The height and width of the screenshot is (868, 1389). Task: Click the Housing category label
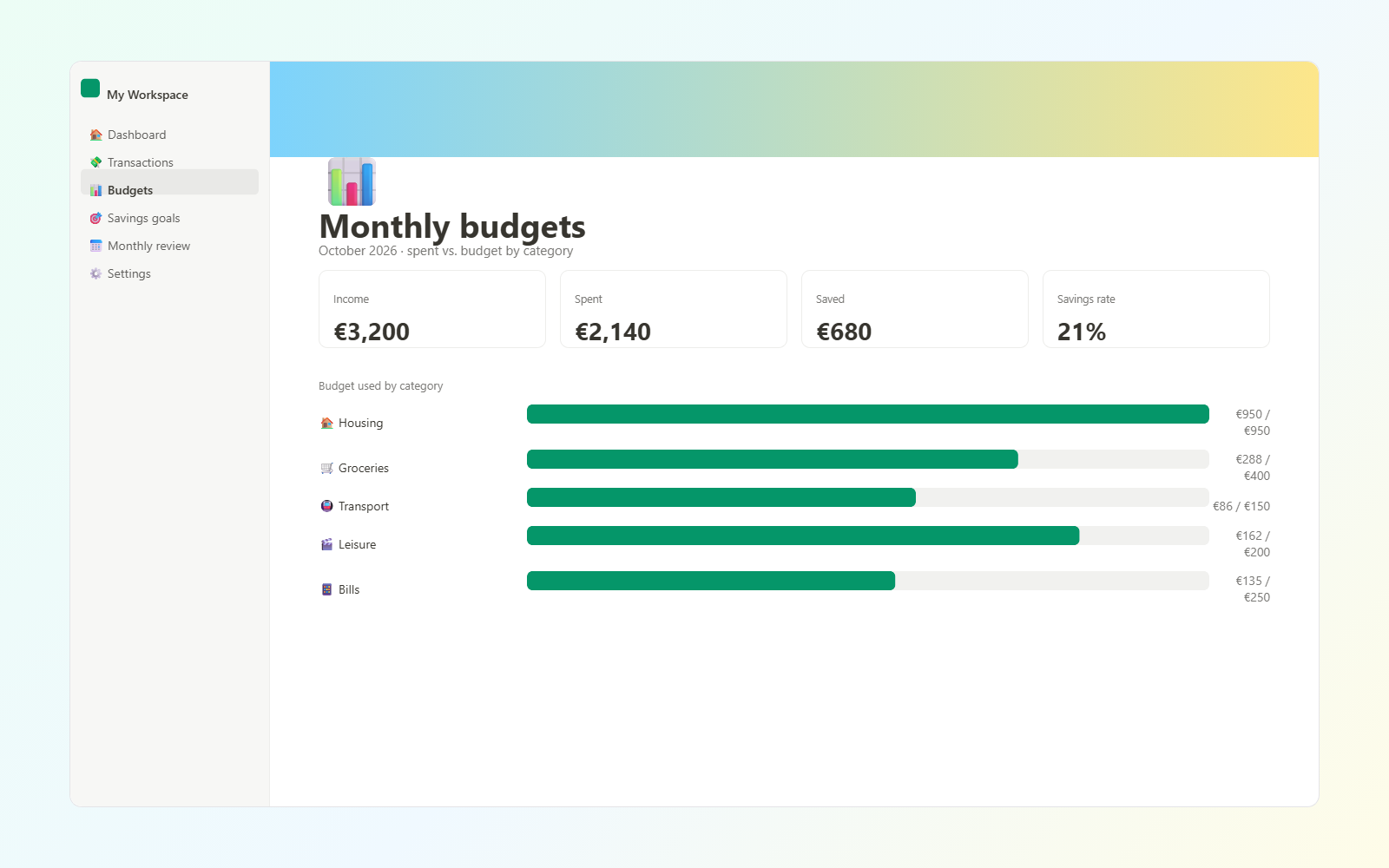click(x=360, y=424)
